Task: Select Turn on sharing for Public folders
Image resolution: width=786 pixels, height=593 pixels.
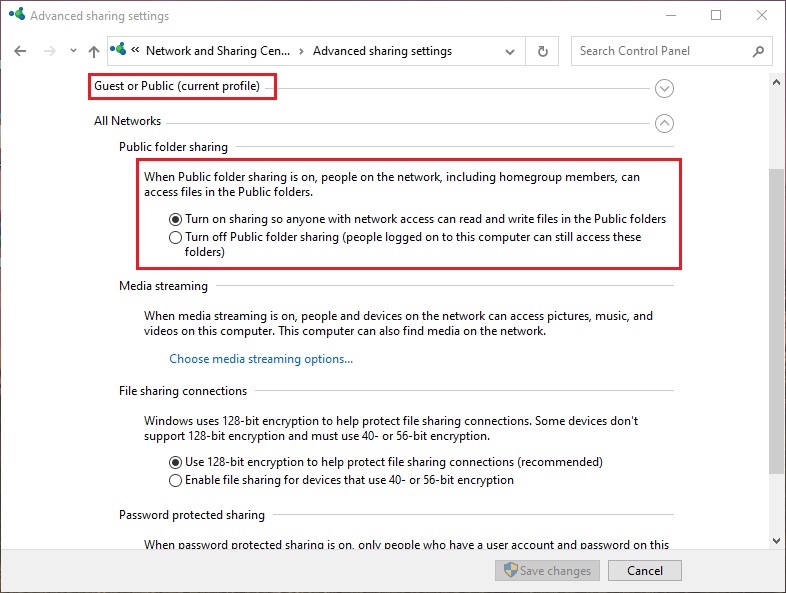Action: (x=176, y=219)
